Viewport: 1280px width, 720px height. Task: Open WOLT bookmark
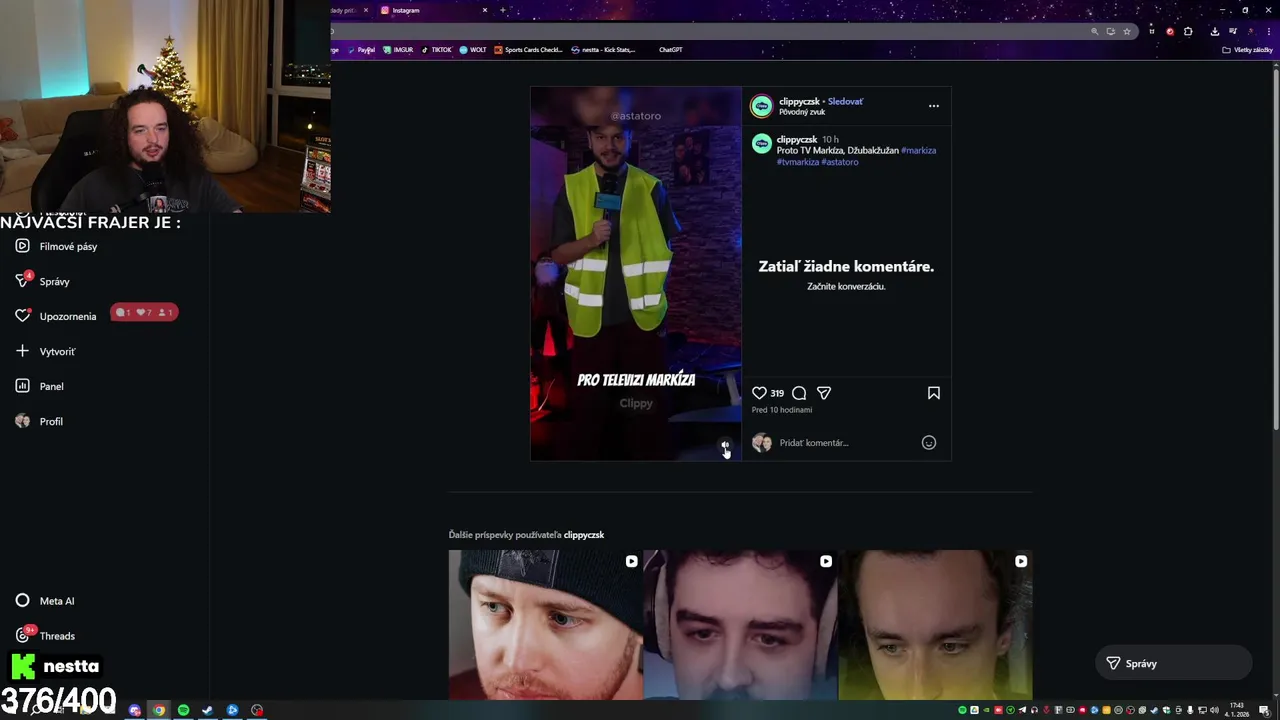click(x=473, y=49)
